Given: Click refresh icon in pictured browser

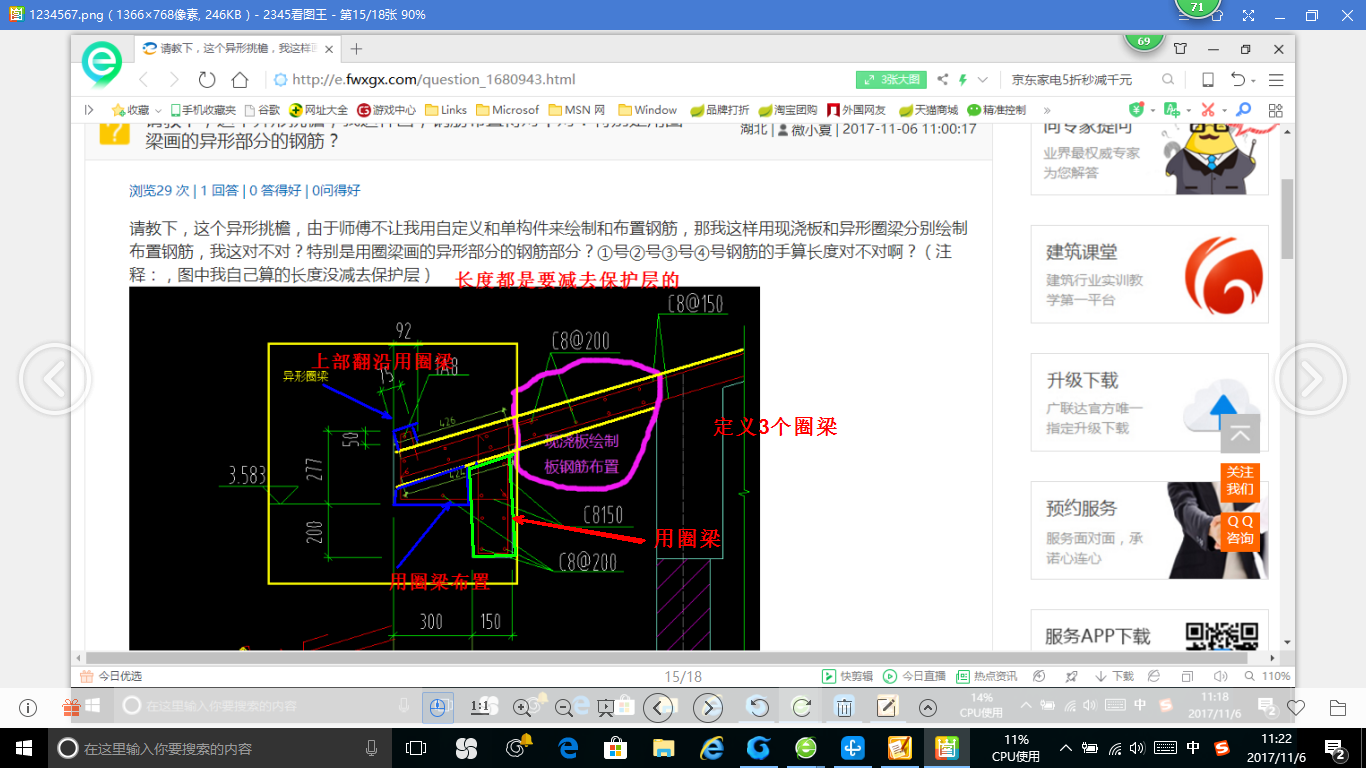Looking at the screenshot, I should (207, 79).
